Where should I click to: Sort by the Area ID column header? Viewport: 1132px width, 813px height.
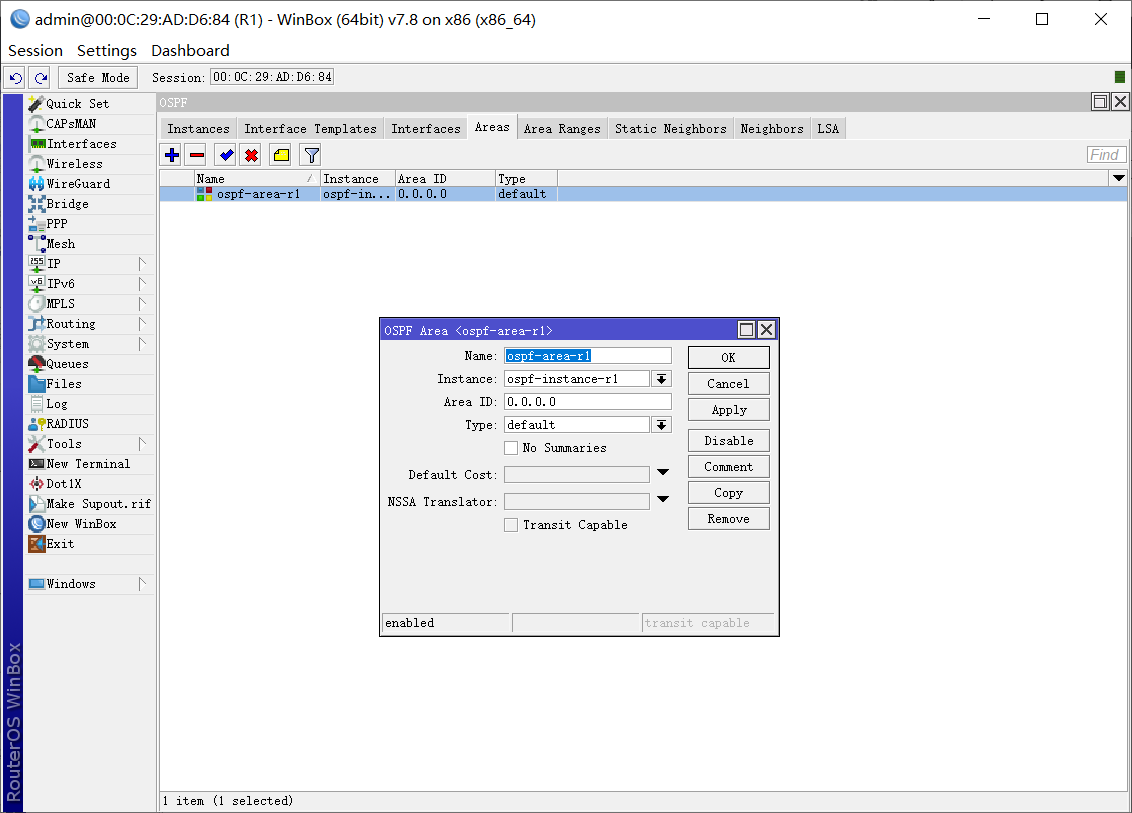pos(445,178)
